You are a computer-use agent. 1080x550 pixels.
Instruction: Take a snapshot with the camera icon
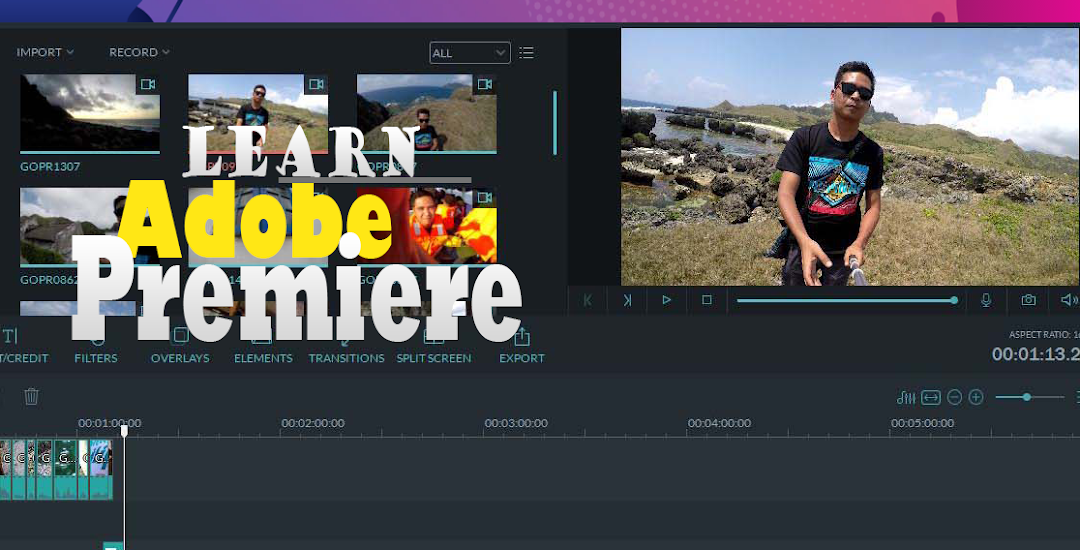click(1028, 300)
